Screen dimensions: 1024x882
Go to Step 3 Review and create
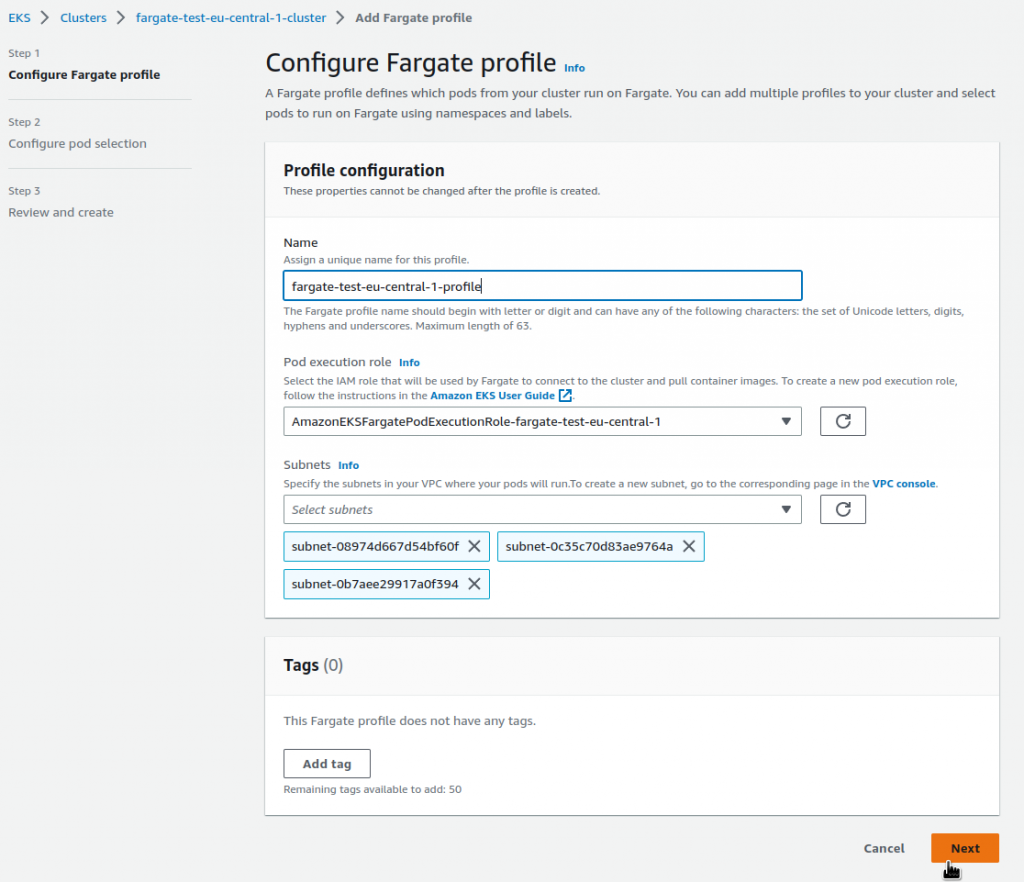click(x=61, y=212)
